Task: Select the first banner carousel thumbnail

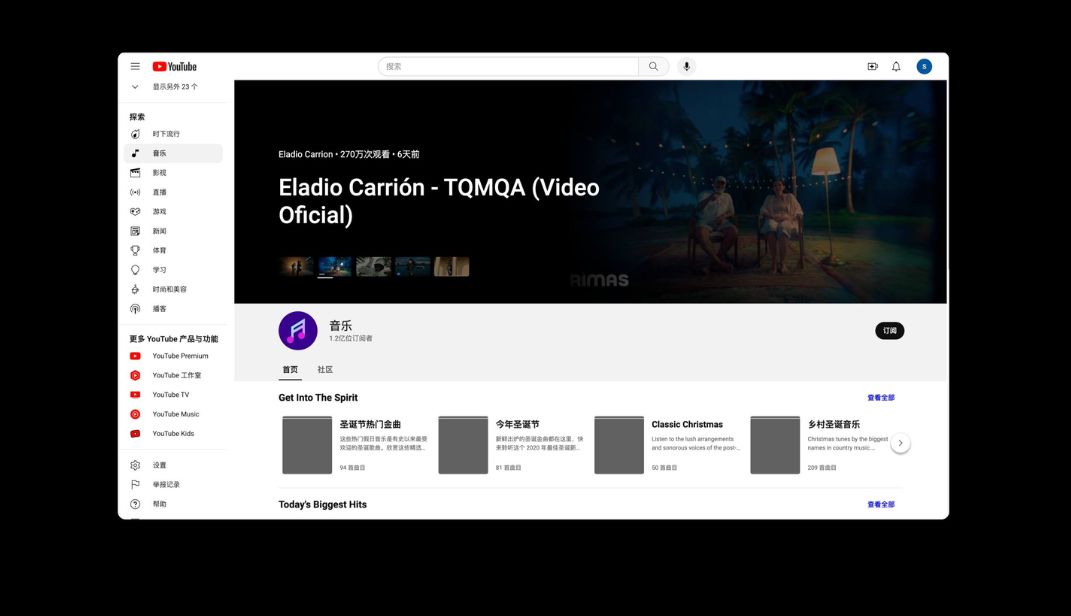Action: tap(296, 267)
